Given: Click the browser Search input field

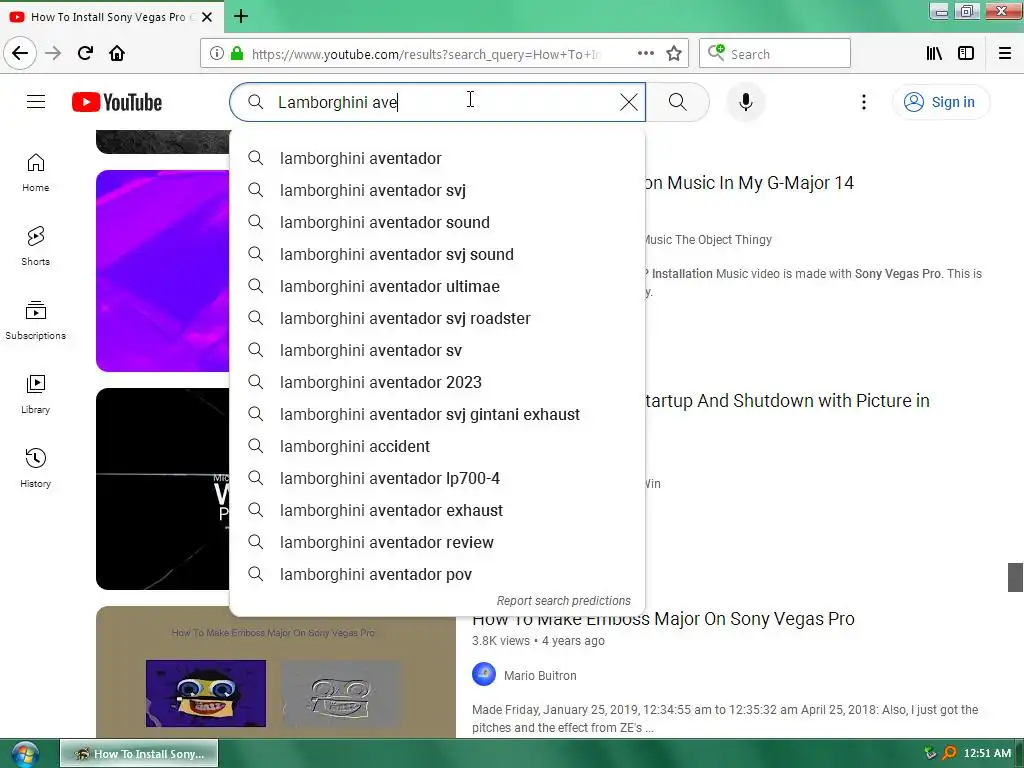Looking at the screenshot, I should pyautogui.click(x=775, y=54).
